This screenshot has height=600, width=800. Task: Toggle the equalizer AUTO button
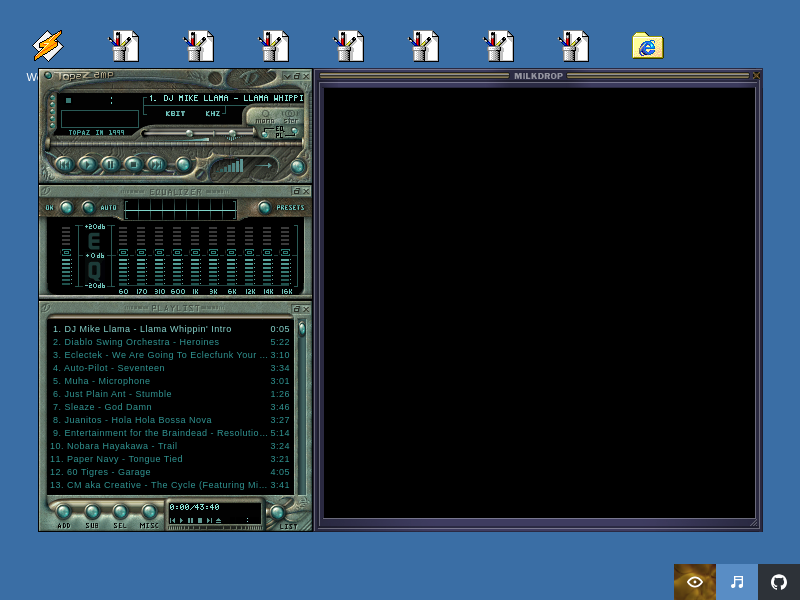(x=89, y=208)
